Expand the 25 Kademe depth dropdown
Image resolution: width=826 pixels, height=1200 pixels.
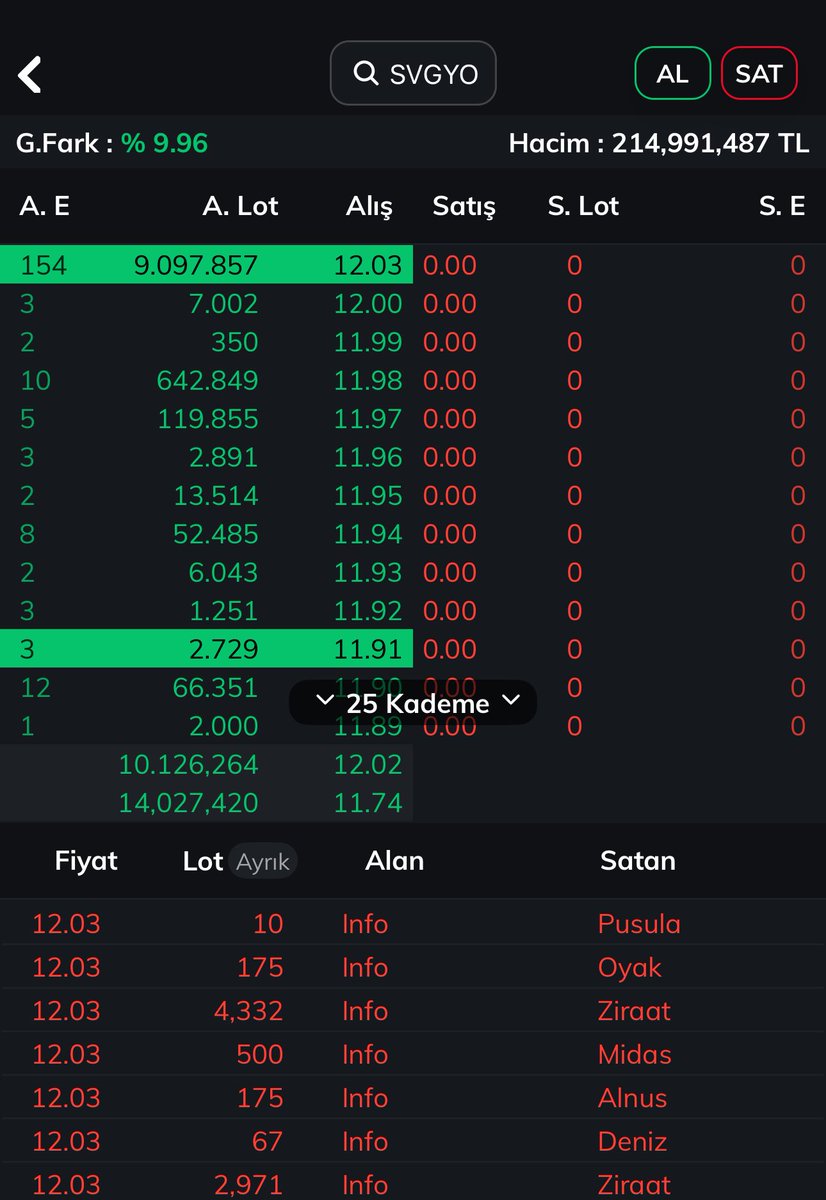tap(413, 703)
